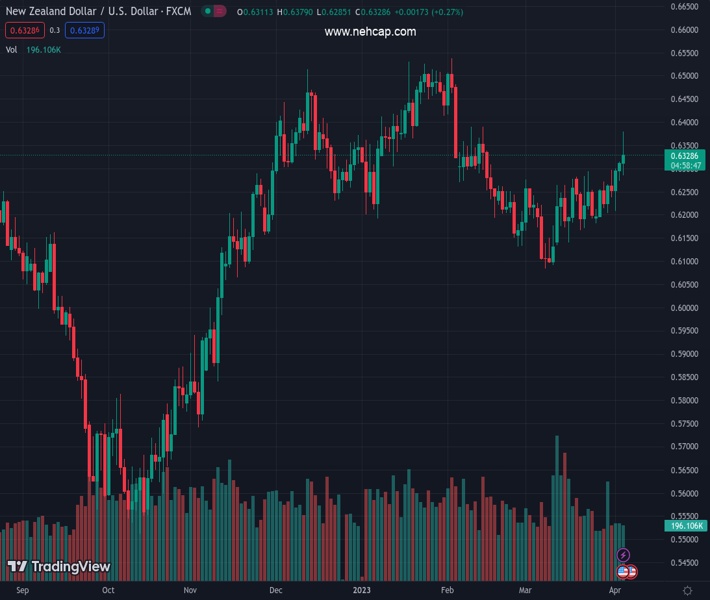Click the red sell price 0.63286 button
Image resolution: width=710 pixels, height=600 pixels.
pos(24,30)
